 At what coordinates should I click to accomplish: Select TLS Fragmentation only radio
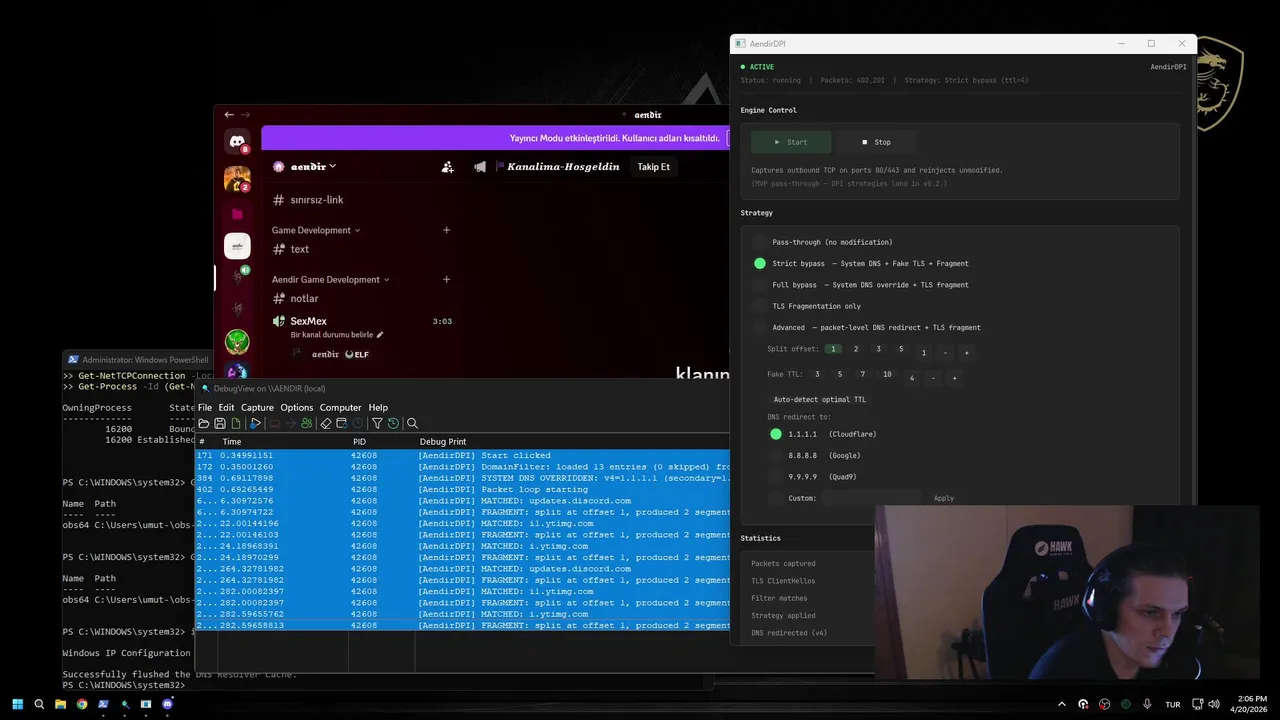[x=760, y=306]
